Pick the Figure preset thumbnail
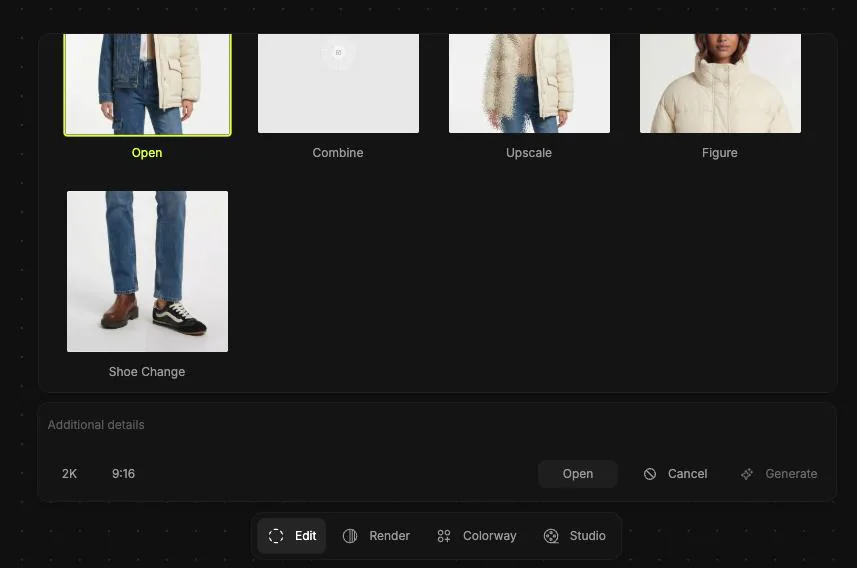The image size is (857, 568). [720, 83]
